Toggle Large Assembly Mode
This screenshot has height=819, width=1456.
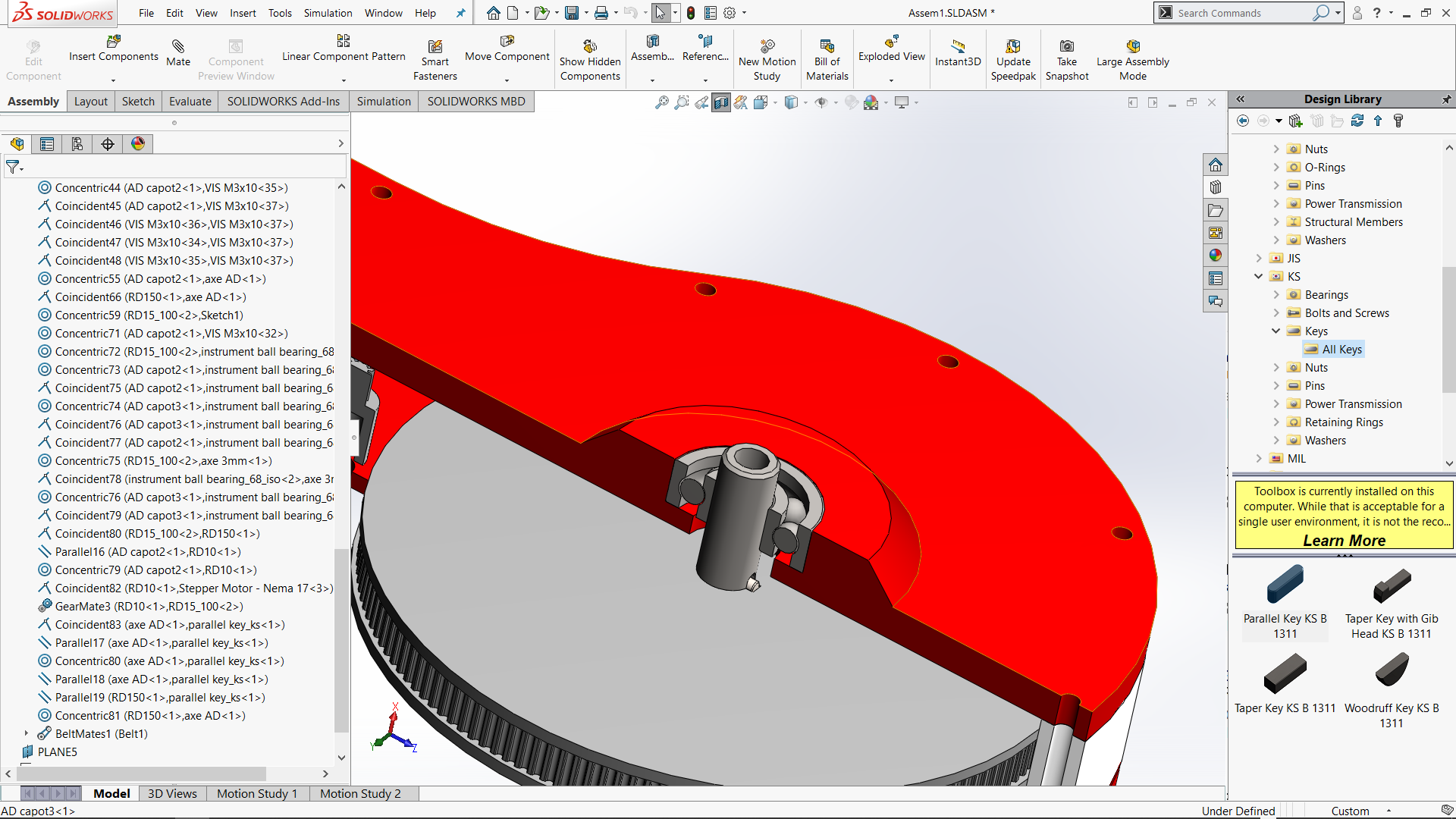[x=1132, y=46]
